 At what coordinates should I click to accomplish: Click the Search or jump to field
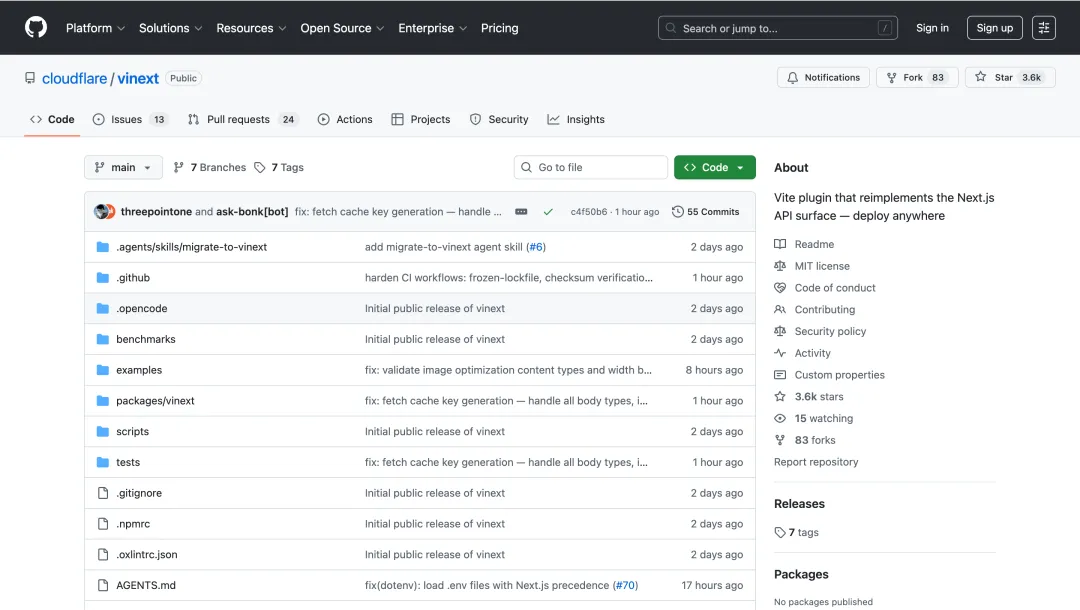778,28
